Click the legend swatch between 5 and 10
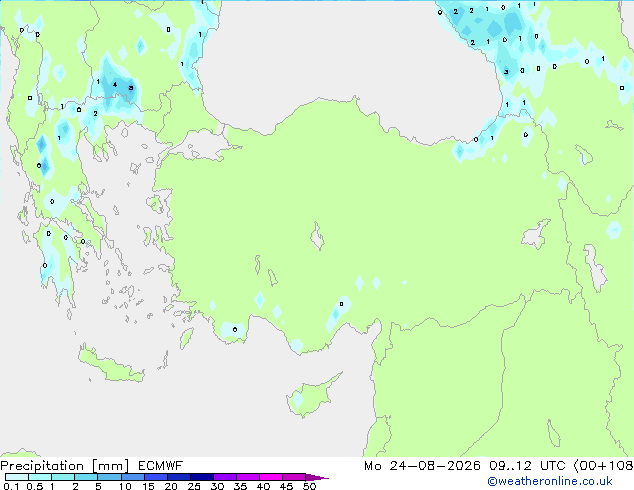The image size is (634, 490). click(109, 477)
